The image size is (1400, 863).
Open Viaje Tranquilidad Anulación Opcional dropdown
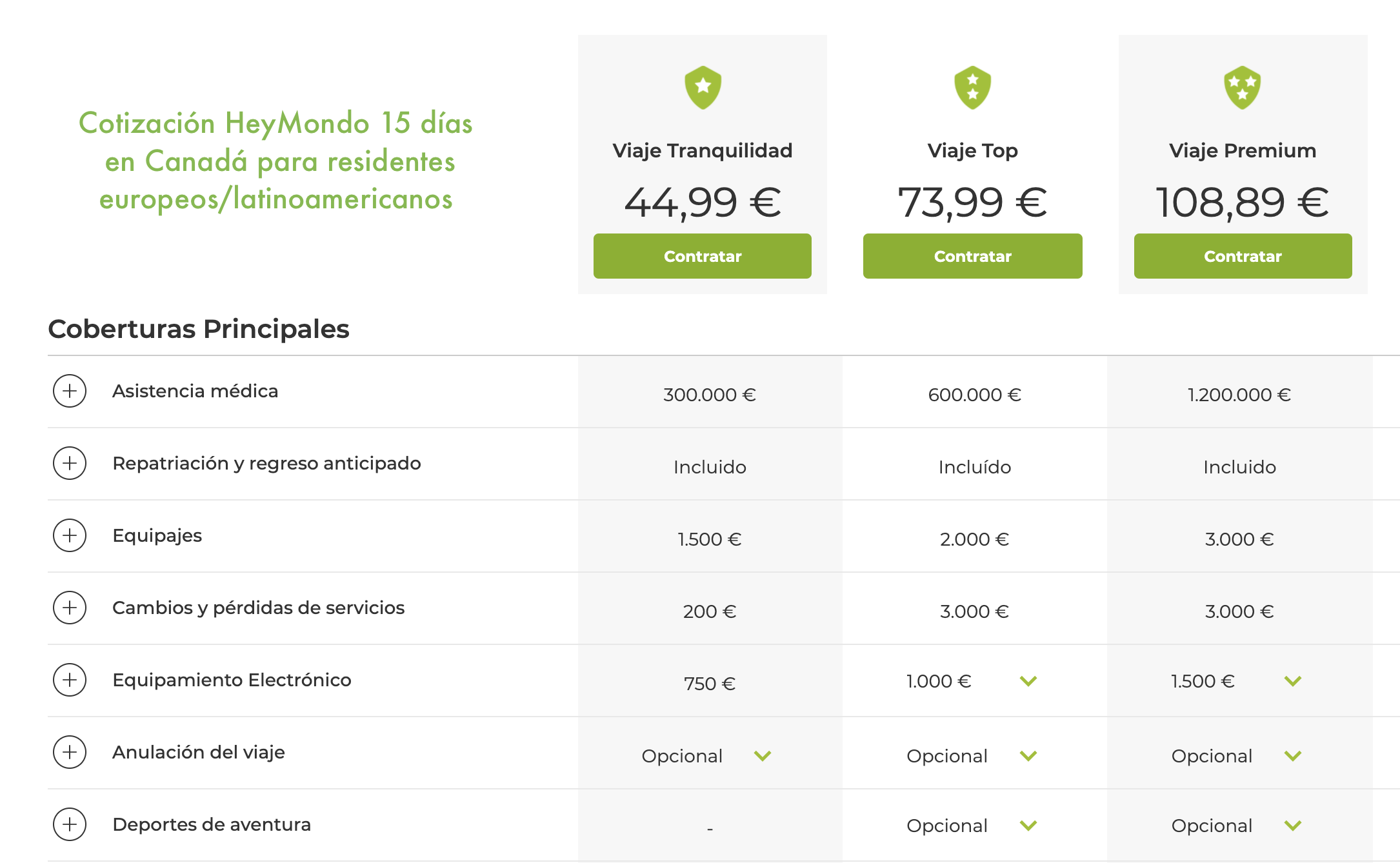click(763, 756)
